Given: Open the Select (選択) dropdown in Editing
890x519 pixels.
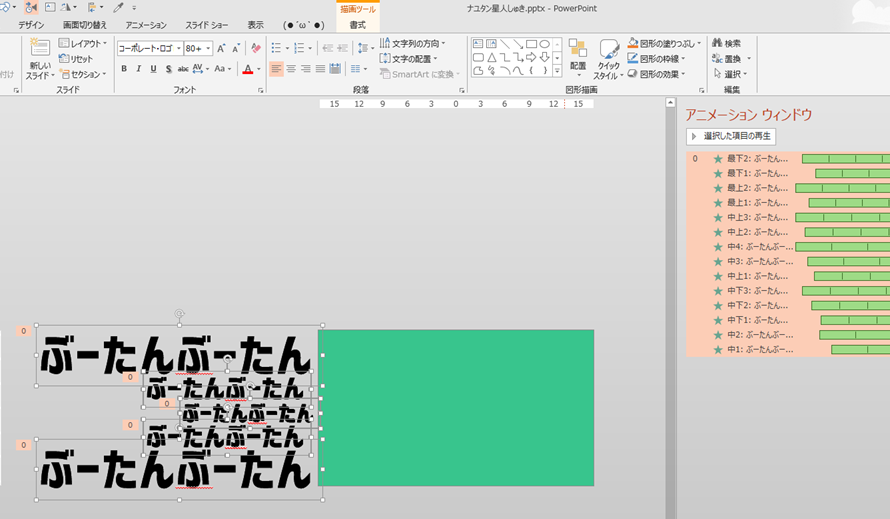Looking at the screenshot, I should pos(731,74).
